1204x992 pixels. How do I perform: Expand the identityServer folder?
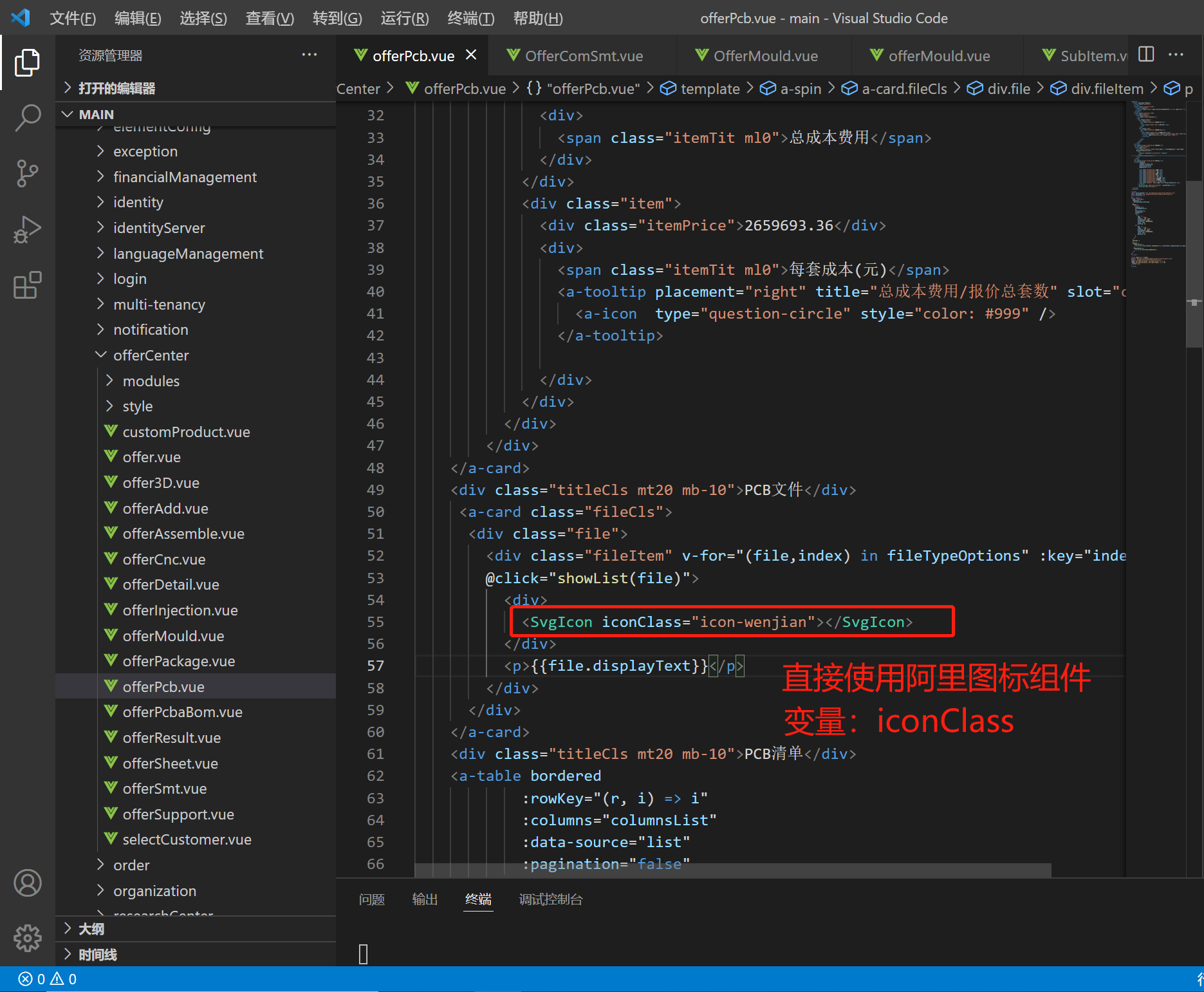tap(196, 228)
